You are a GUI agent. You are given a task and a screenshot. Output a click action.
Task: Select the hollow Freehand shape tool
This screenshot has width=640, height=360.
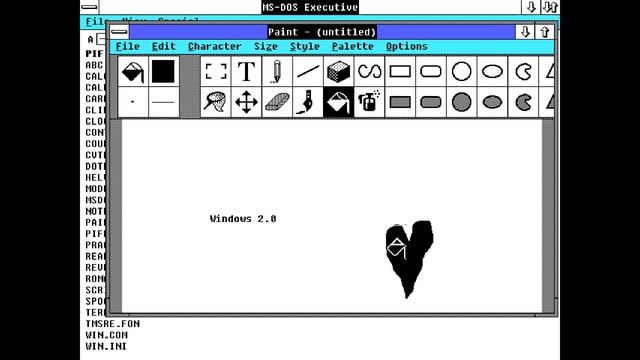(523, 71)
